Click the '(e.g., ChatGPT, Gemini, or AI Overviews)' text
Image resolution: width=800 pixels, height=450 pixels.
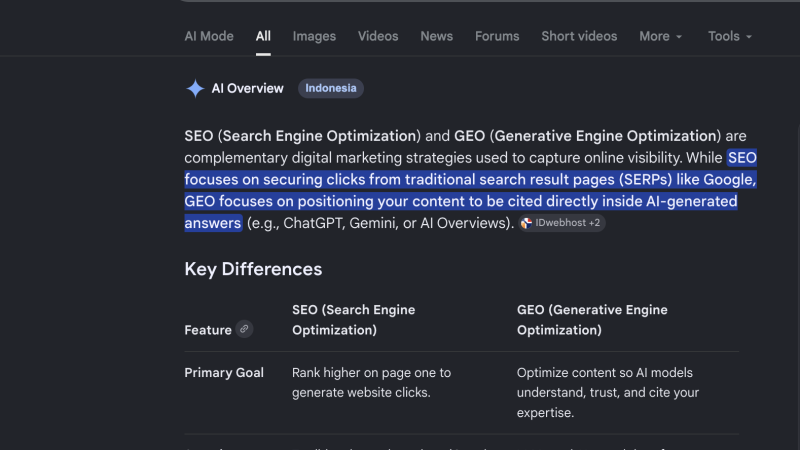point(380,223)
